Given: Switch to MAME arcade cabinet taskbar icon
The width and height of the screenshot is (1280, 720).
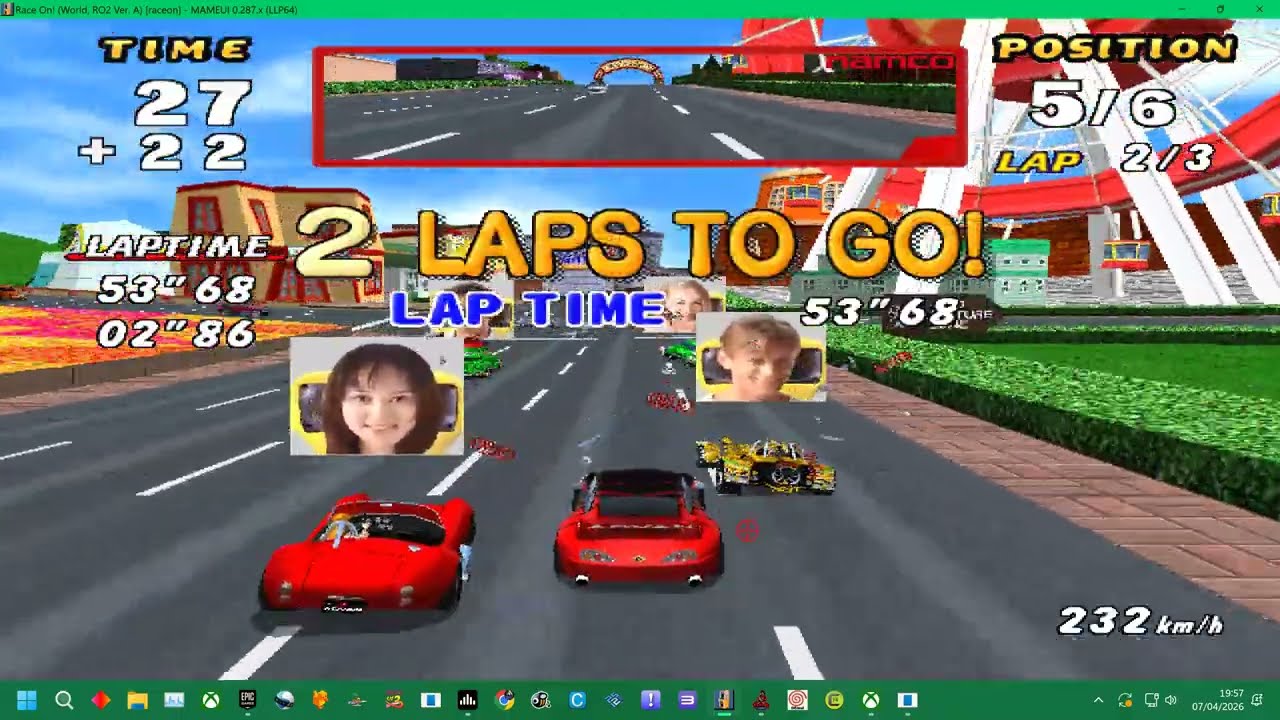Looking at the screenshot, I should coord(724,700).
